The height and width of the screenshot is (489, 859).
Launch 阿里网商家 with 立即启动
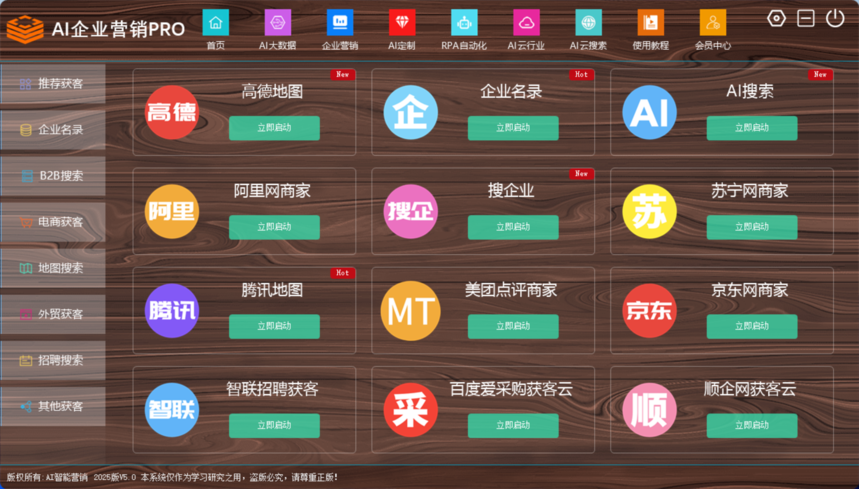click(x=274, y=227)
